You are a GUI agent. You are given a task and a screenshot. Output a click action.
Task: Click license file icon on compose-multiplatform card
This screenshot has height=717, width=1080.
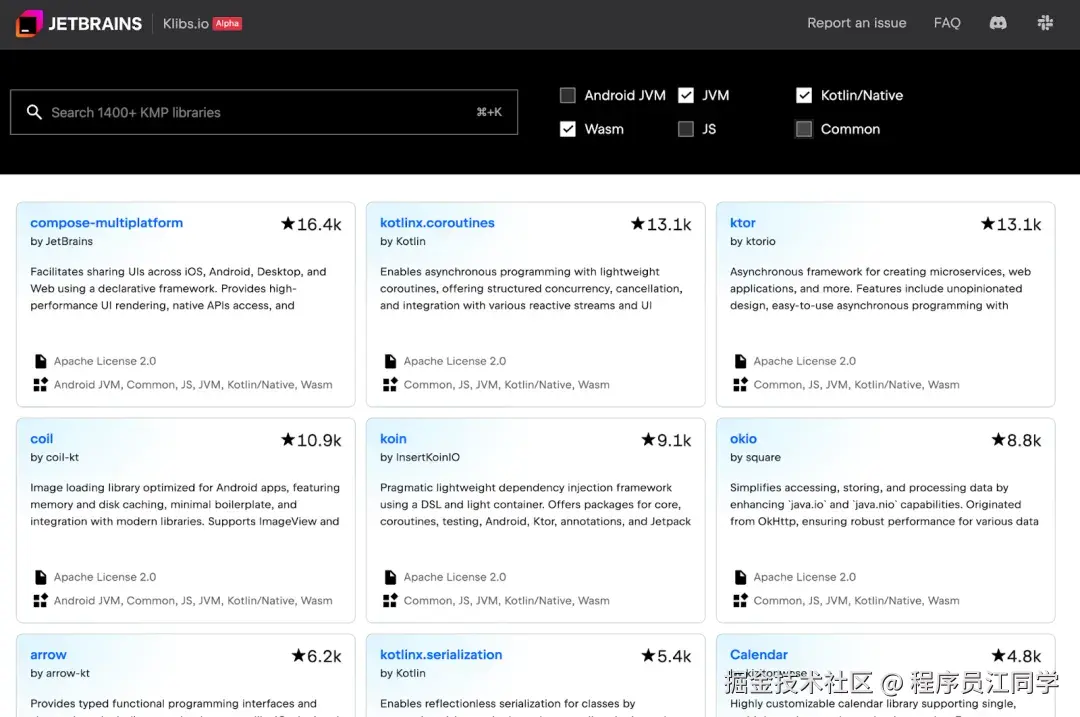click(41, 361)
